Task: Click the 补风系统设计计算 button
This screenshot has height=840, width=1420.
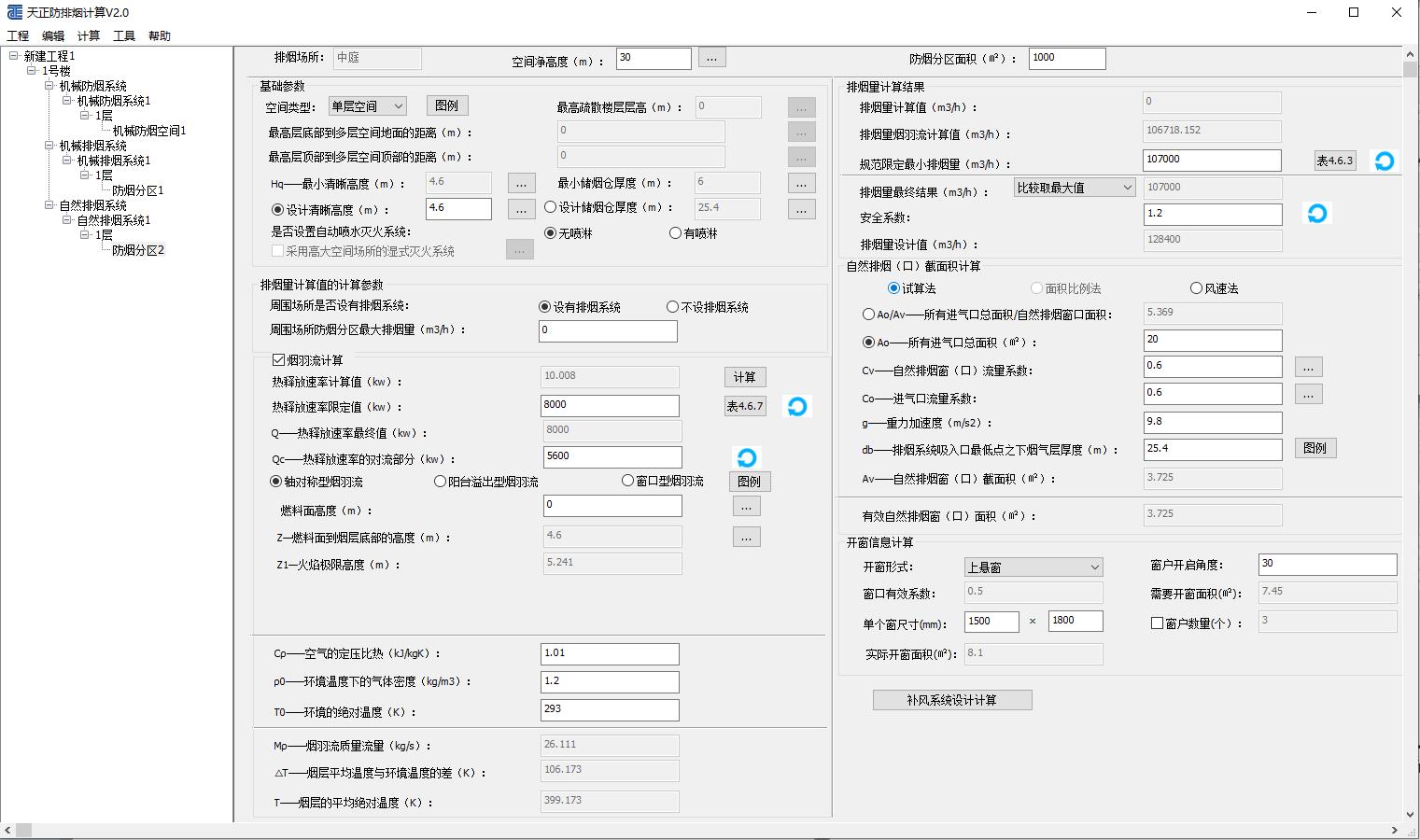Action: point(951,700)
